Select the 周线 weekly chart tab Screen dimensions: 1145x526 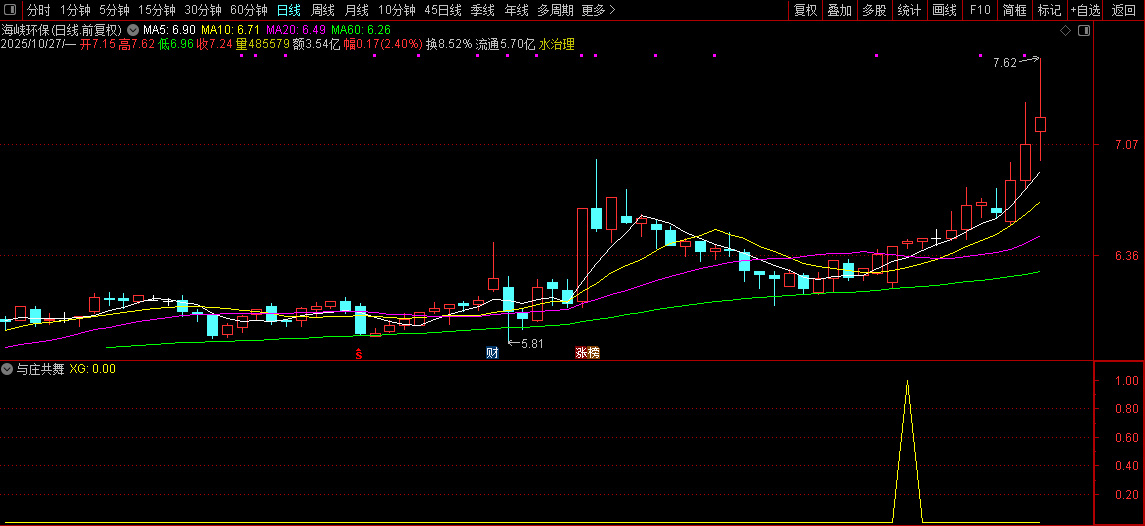tap(323, 10)
